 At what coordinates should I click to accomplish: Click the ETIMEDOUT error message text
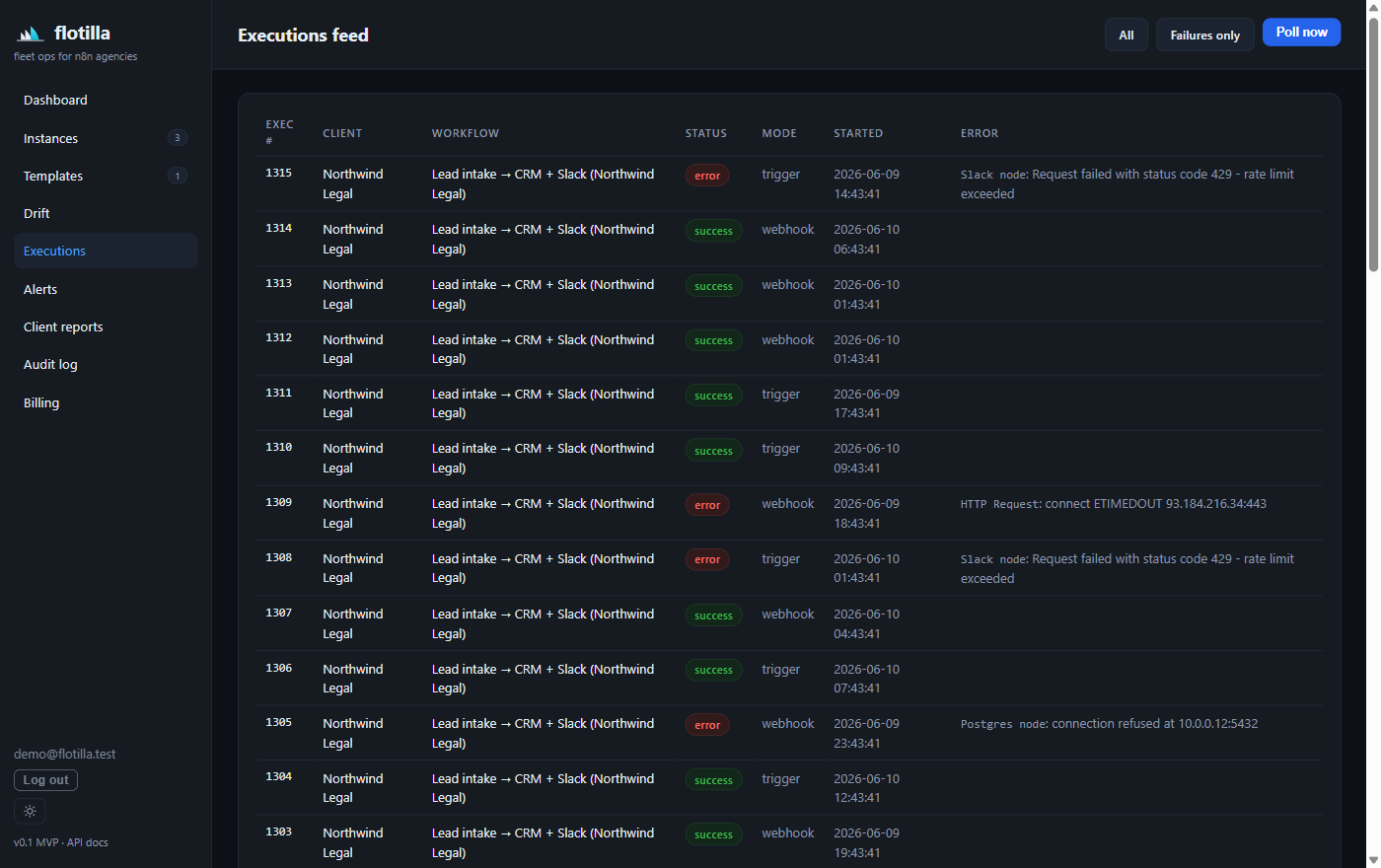[1114, 504]
